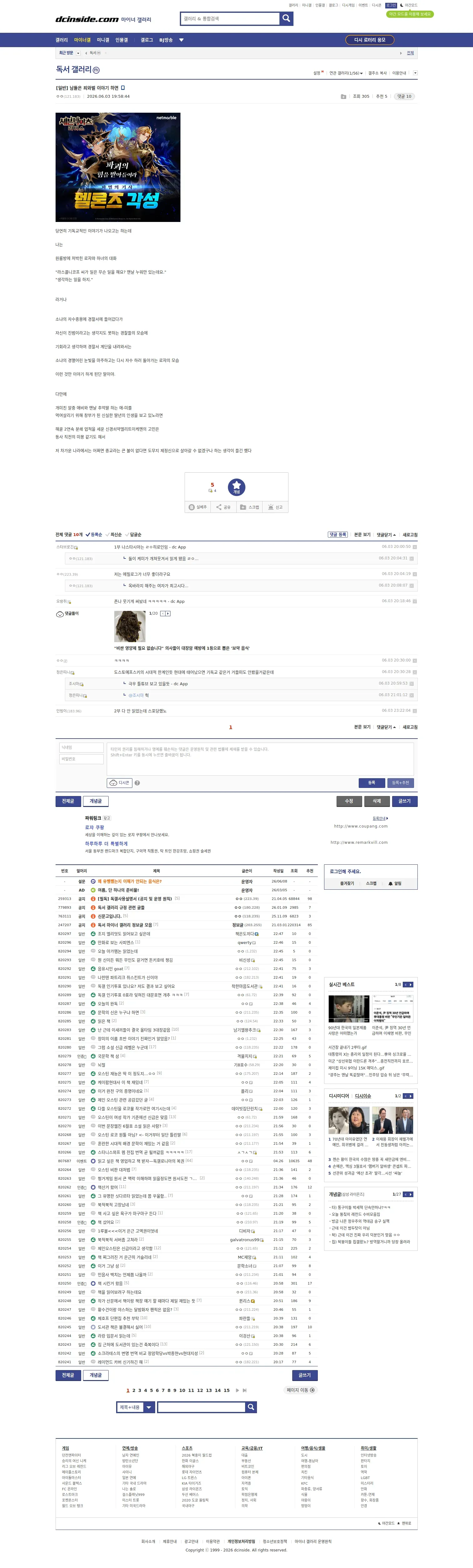Viewport: 473px width, 1568px height.
Task: Click the header gallery search input field
Action: point(230,19)
